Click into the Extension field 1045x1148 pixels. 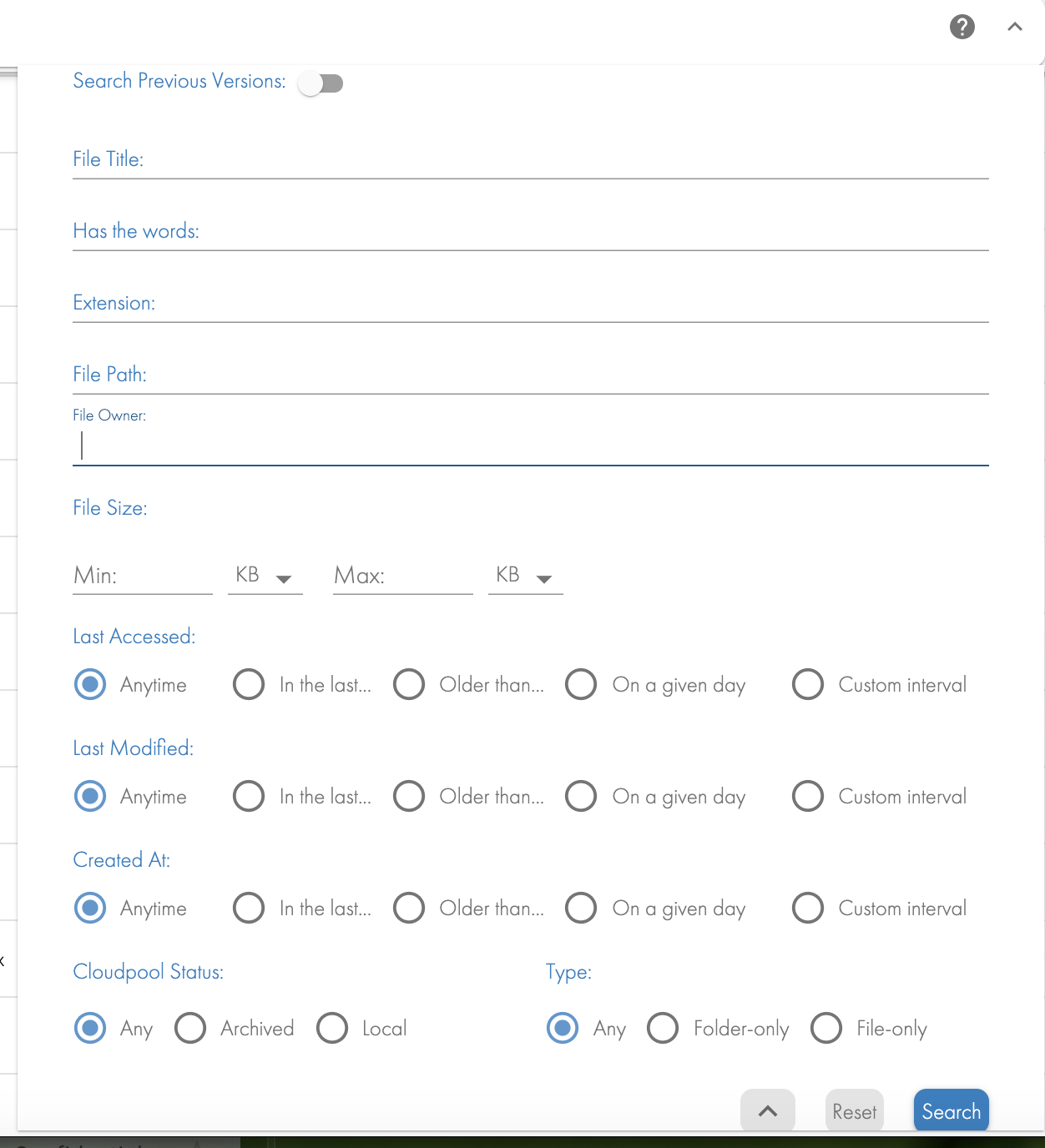click(531, 303)
